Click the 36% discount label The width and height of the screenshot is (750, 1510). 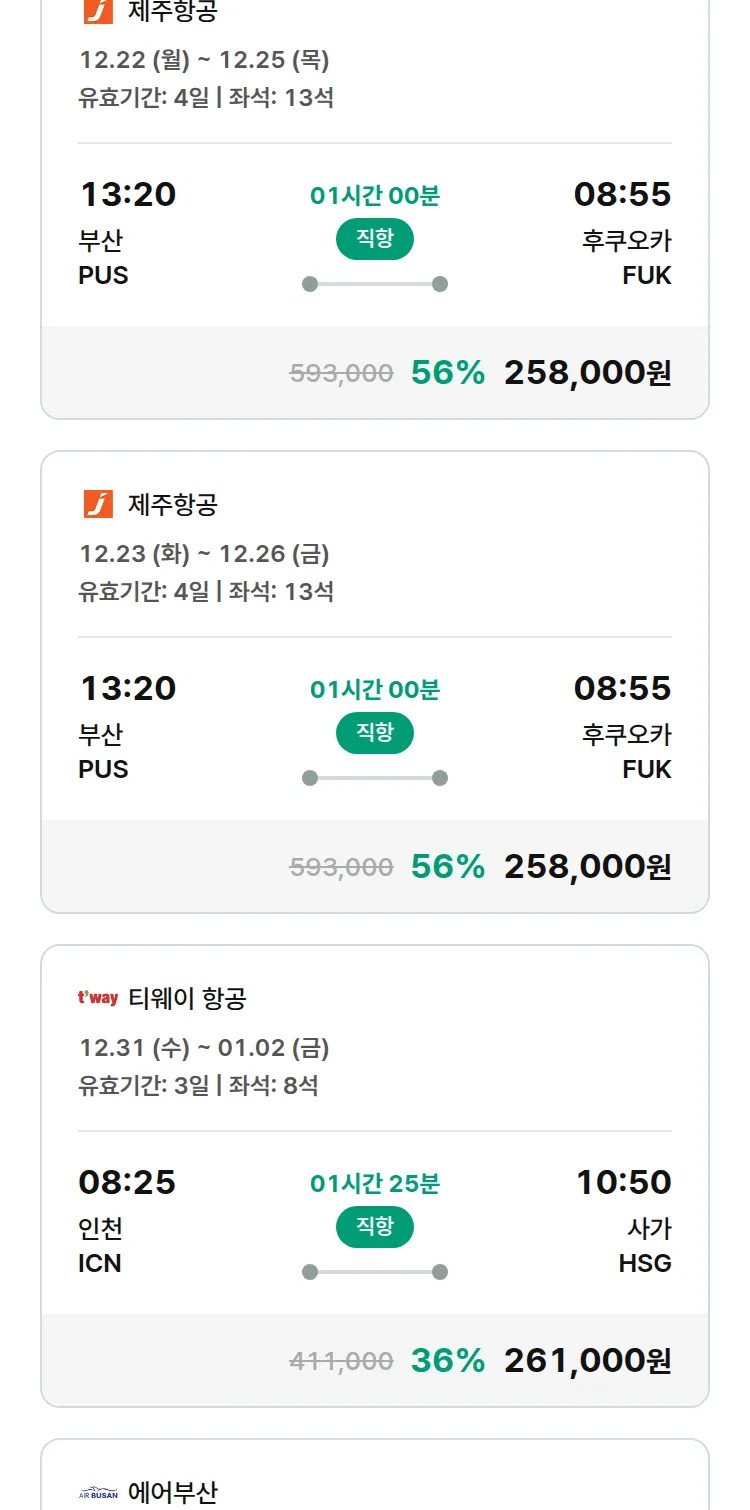[x=447, y=1361]
